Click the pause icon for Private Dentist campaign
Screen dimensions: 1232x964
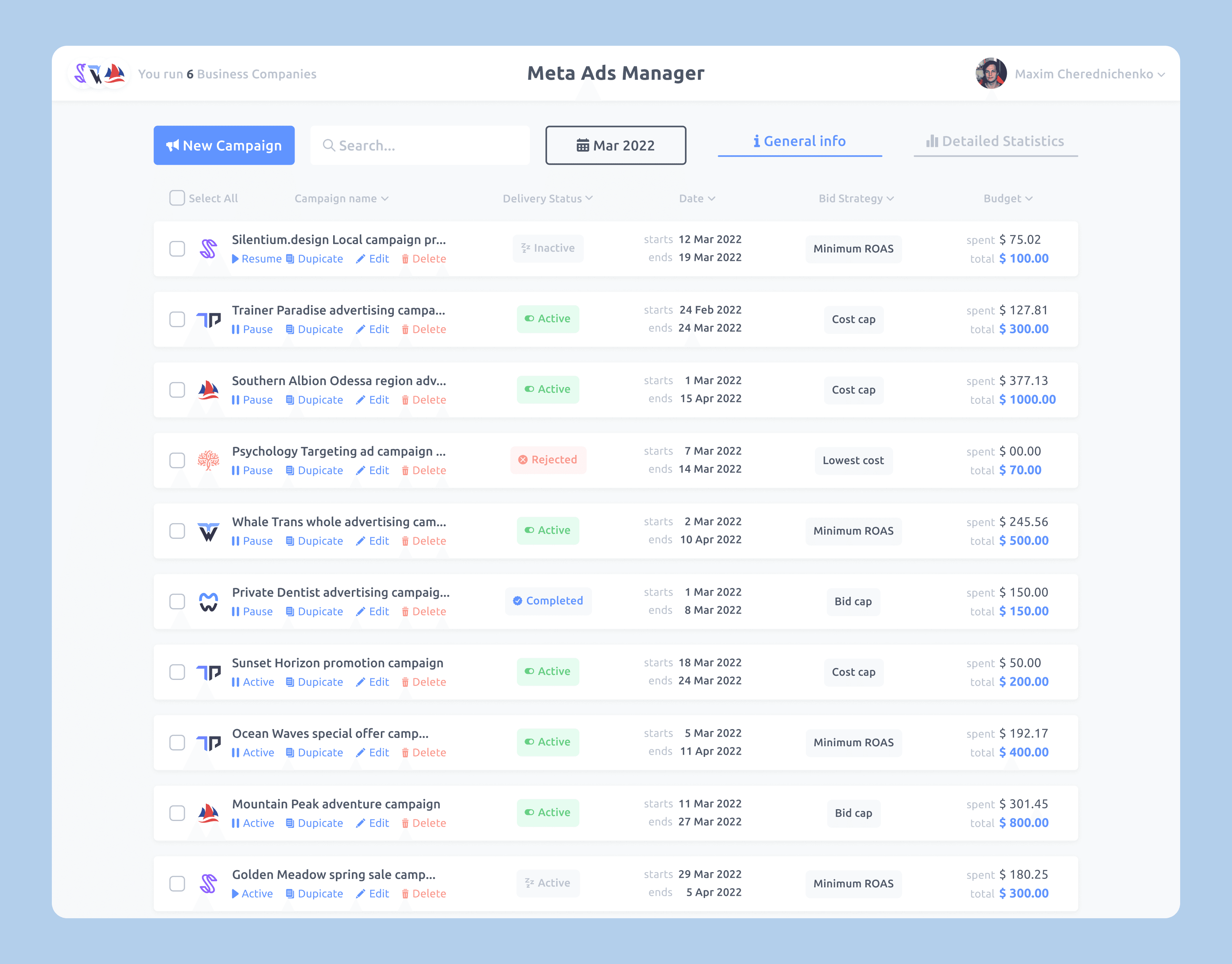(x=236, y=611)
